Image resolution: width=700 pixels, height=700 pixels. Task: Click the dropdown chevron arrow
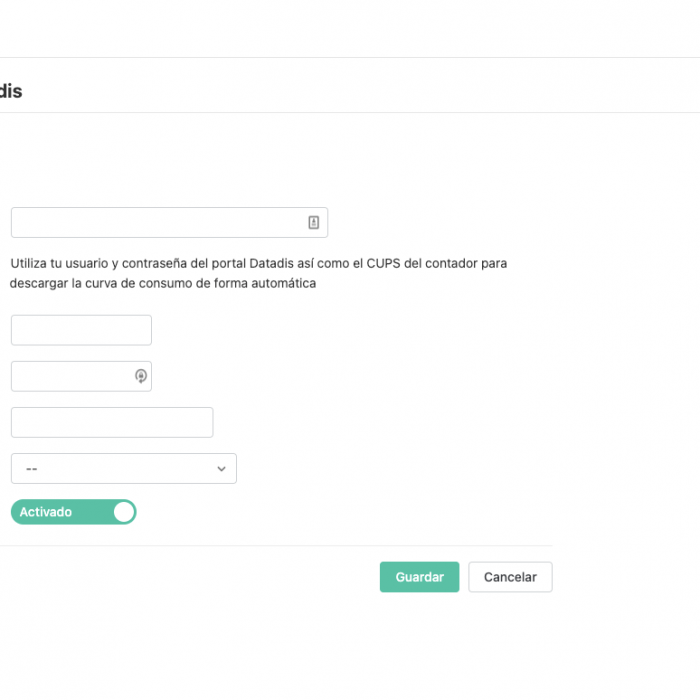pos(221,469)
